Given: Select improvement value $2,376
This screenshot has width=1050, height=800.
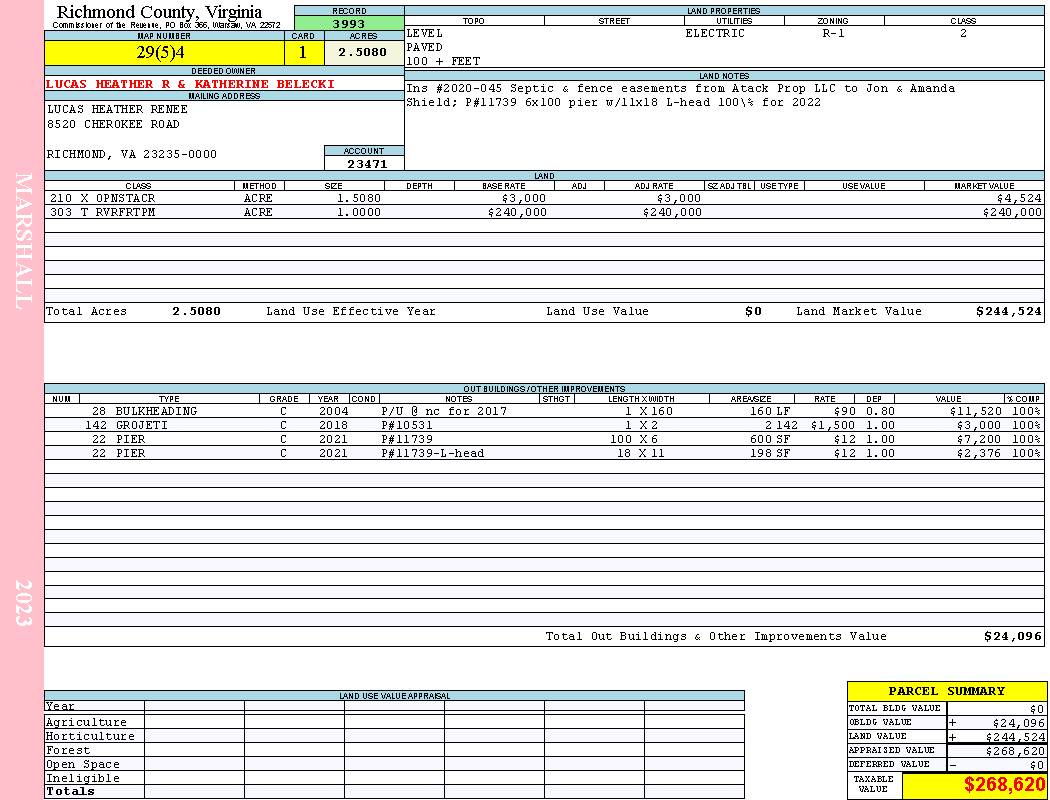Looking at the screenshot, I should (979, 454).
